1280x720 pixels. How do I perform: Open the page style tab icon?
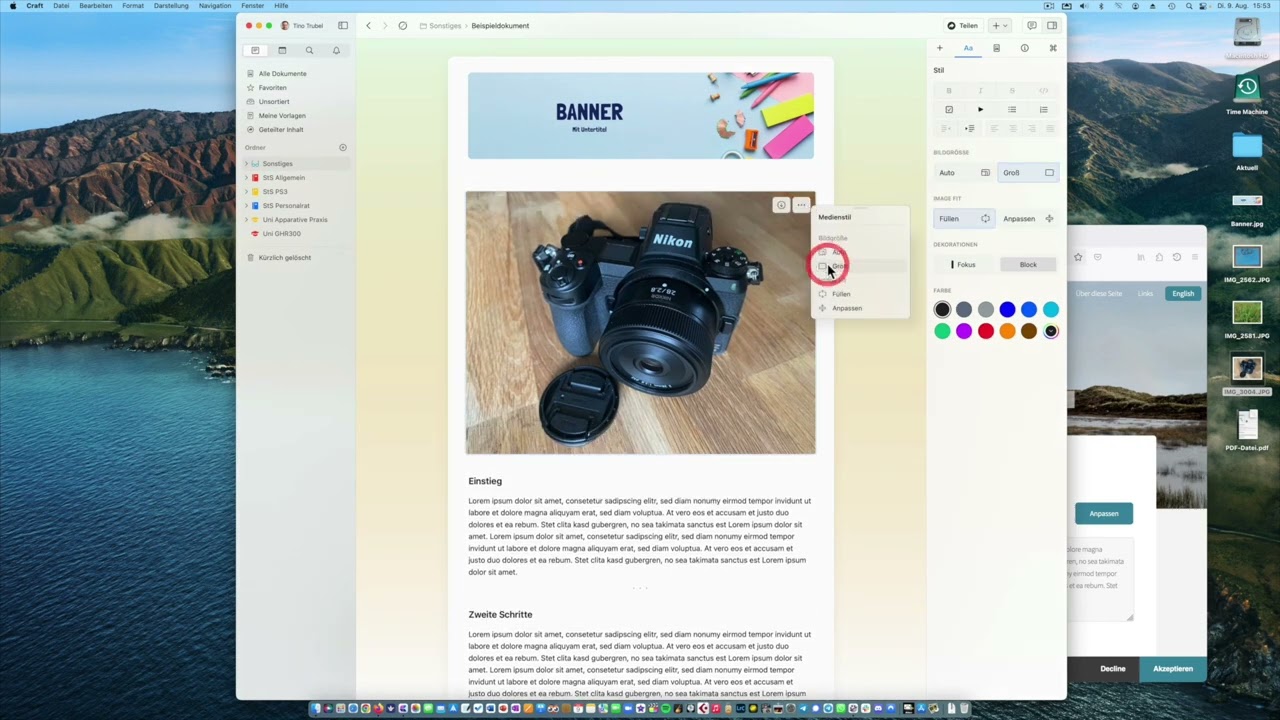coord(996,48)
